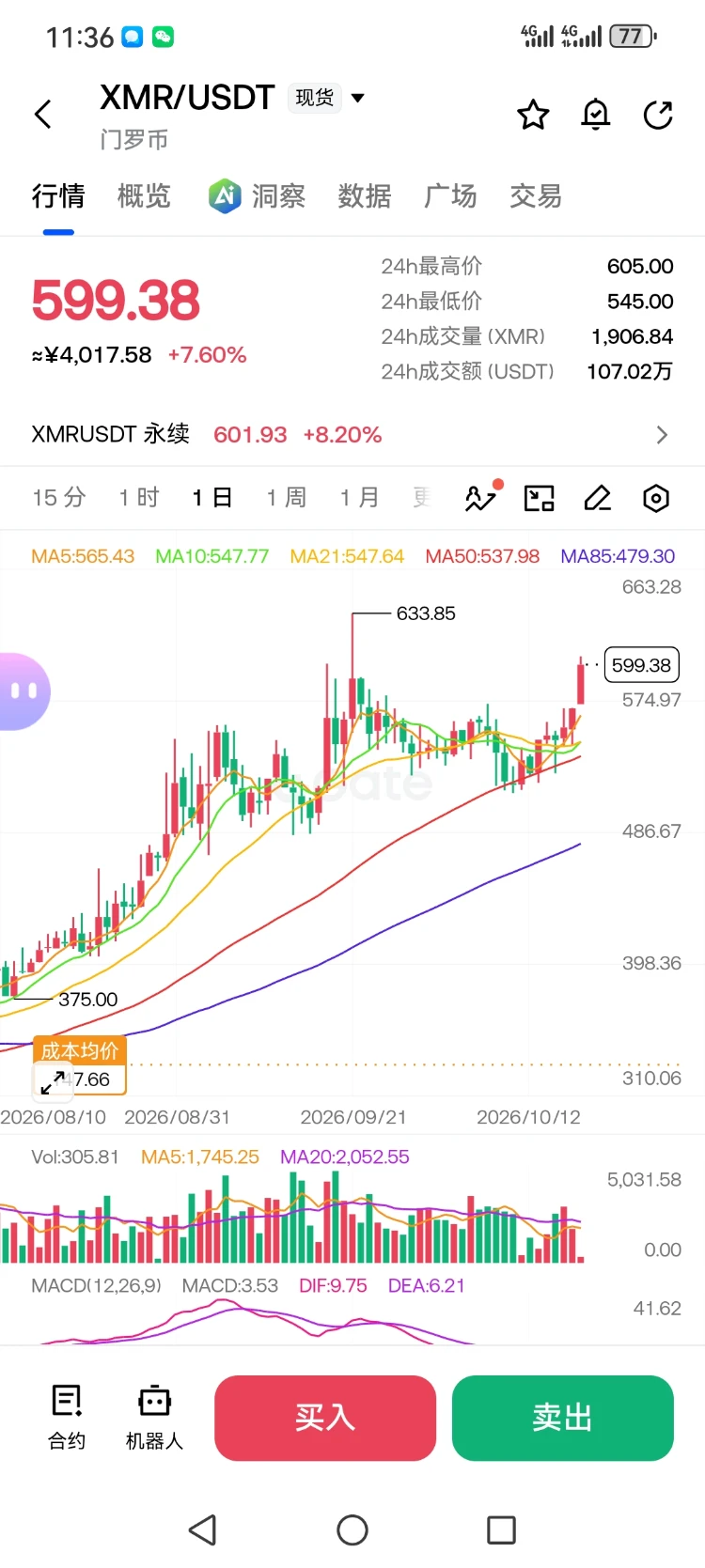This screenshot has height=1568, width=705.
Task: Tap MACD(12,26,9) indicator label
Action: point(96,1286)
